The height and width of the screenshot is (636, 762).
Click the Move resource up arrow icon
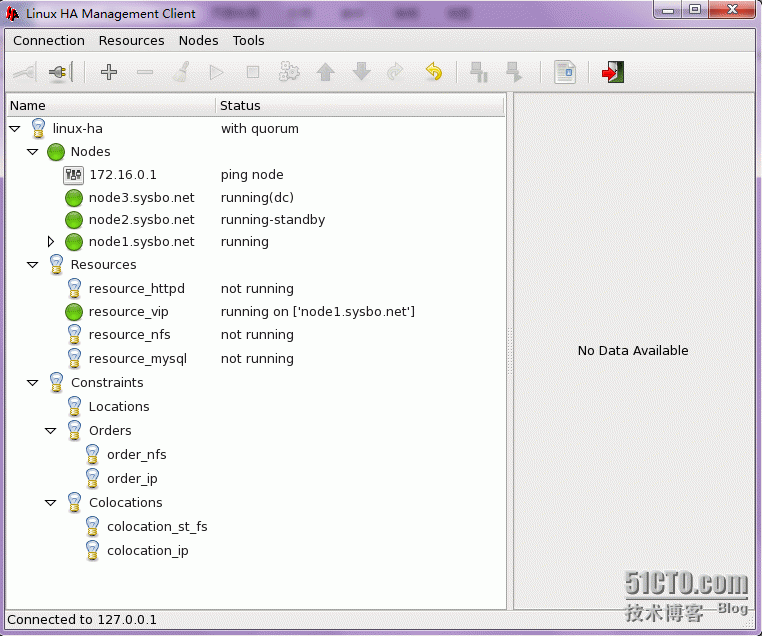tap(326, 72)
